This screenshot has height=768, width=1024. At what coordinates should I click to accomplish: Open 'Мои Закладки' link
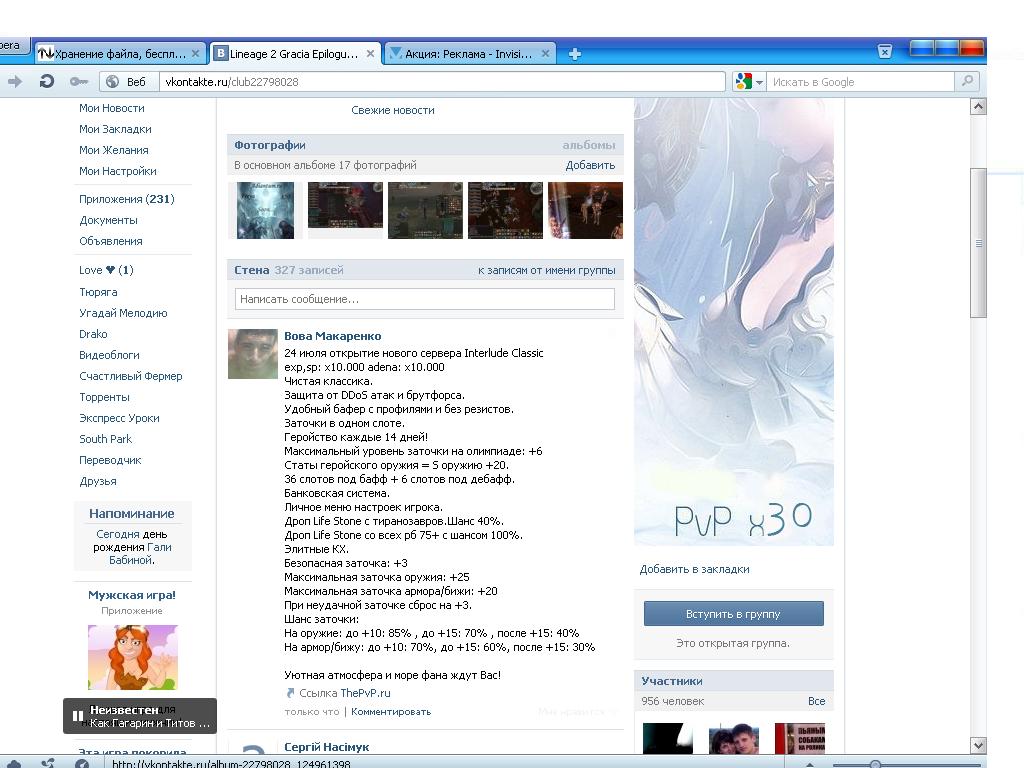[x=115, y=129]
